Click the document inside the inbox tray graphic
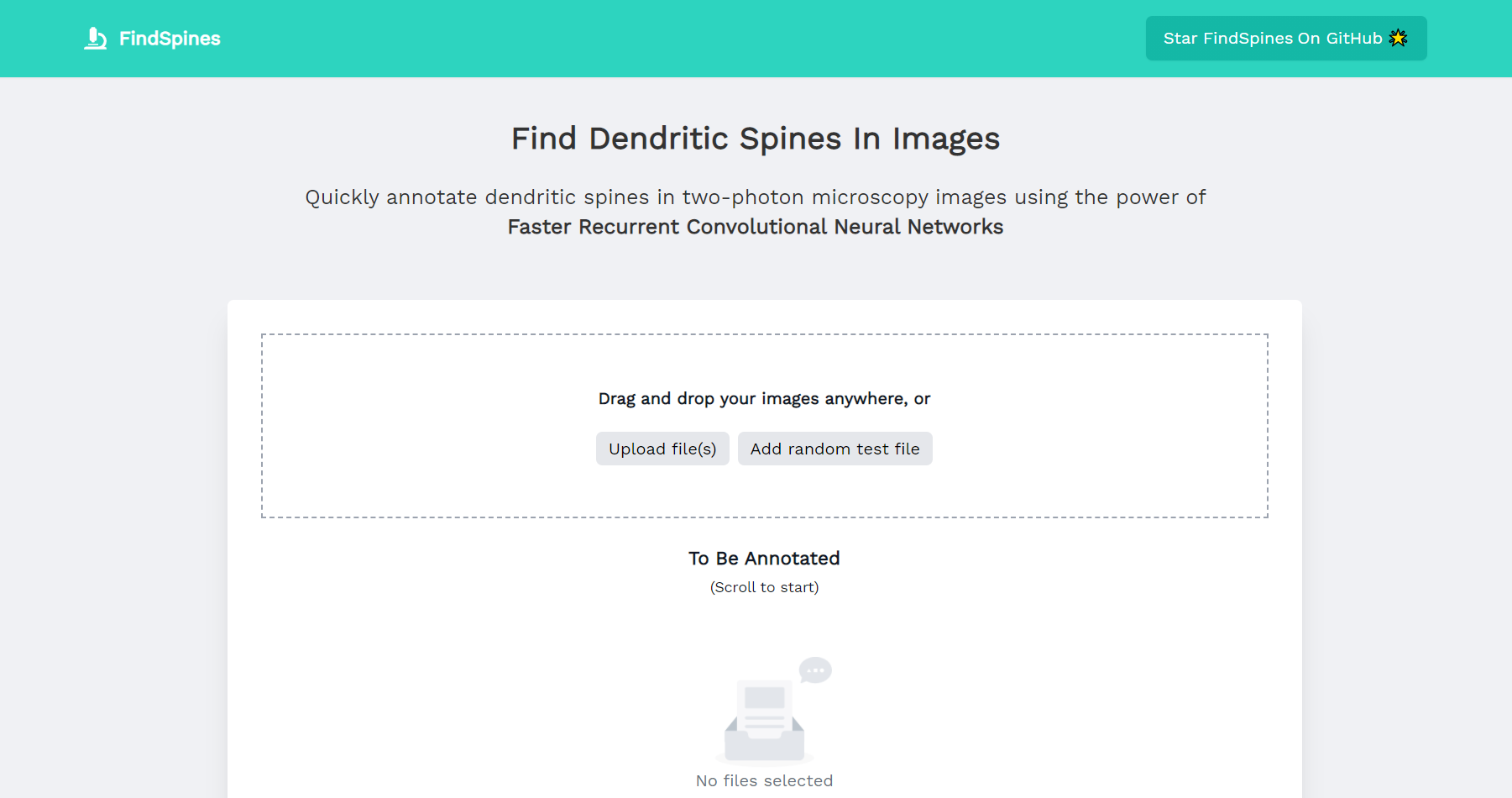The width and height of the screenshot is (1512, 798). tap(763, 701)
